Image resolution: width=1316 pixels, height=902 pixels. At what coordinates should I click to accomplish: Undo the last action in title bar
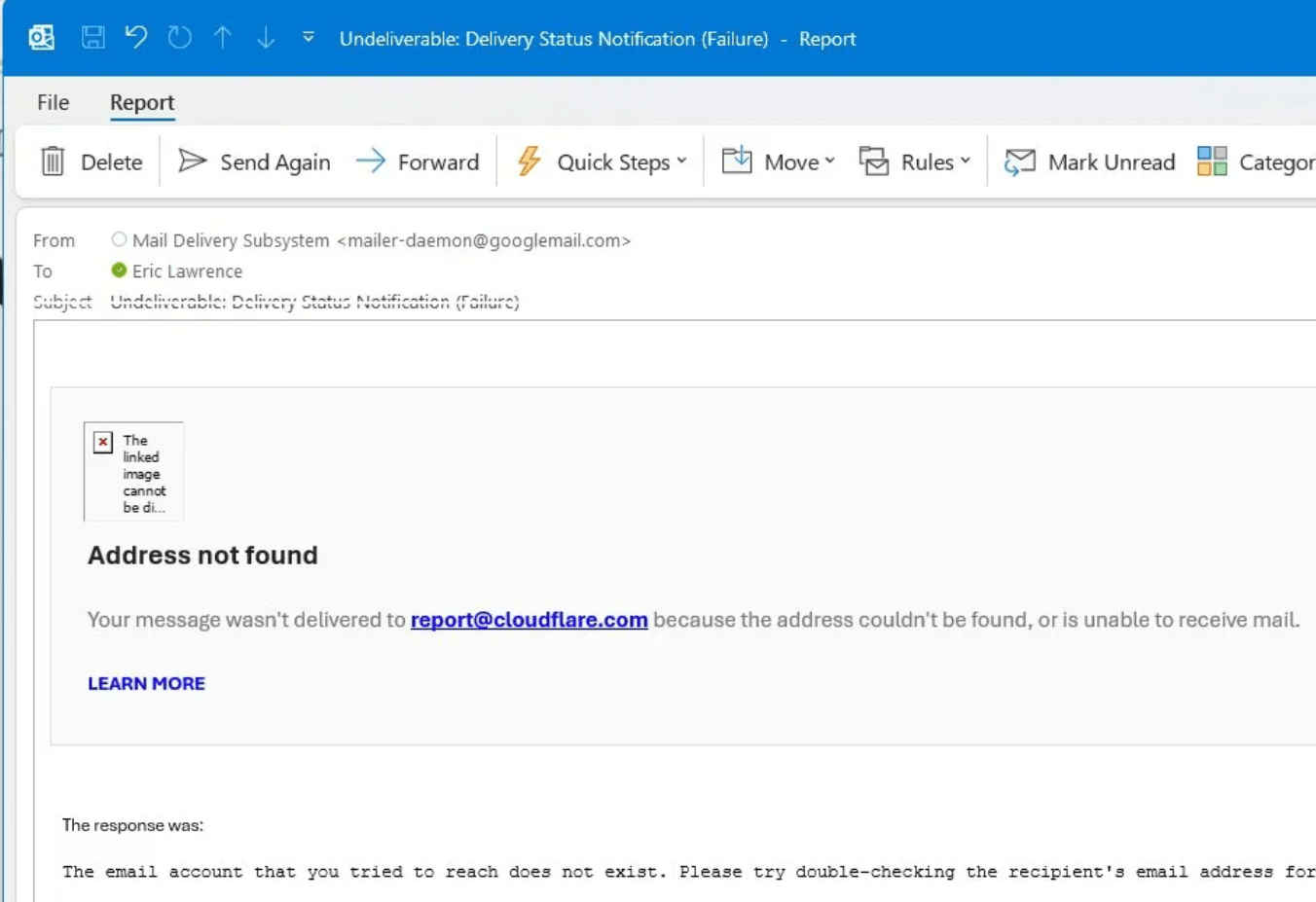[136, 38]
